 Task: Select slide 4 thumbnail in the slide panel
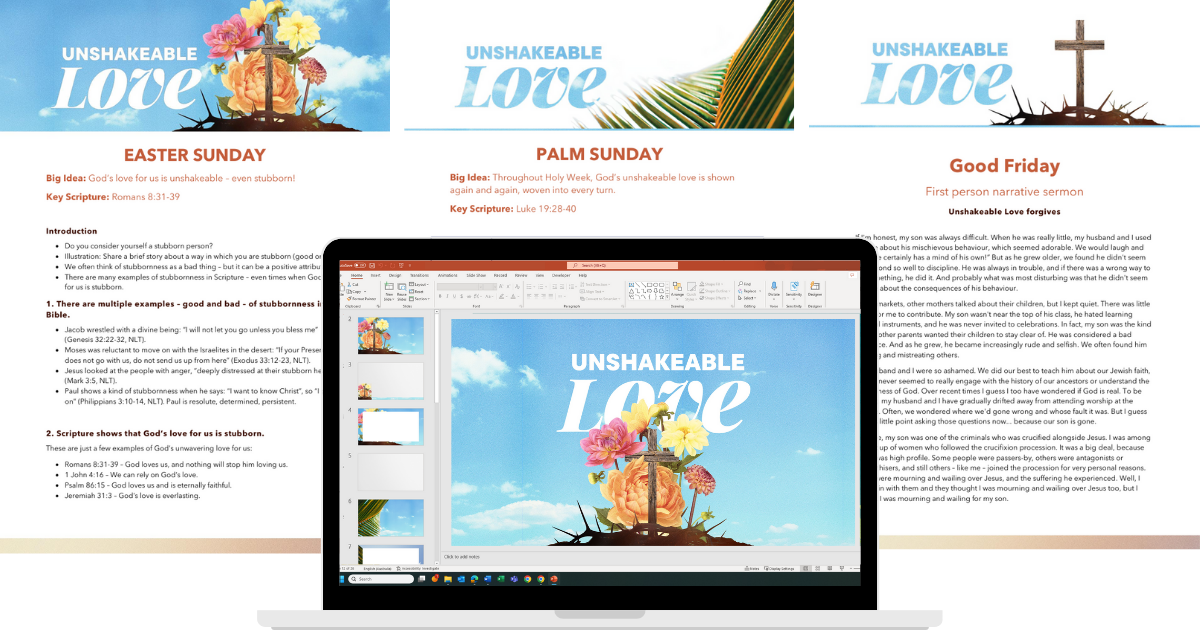click(390, 427)
